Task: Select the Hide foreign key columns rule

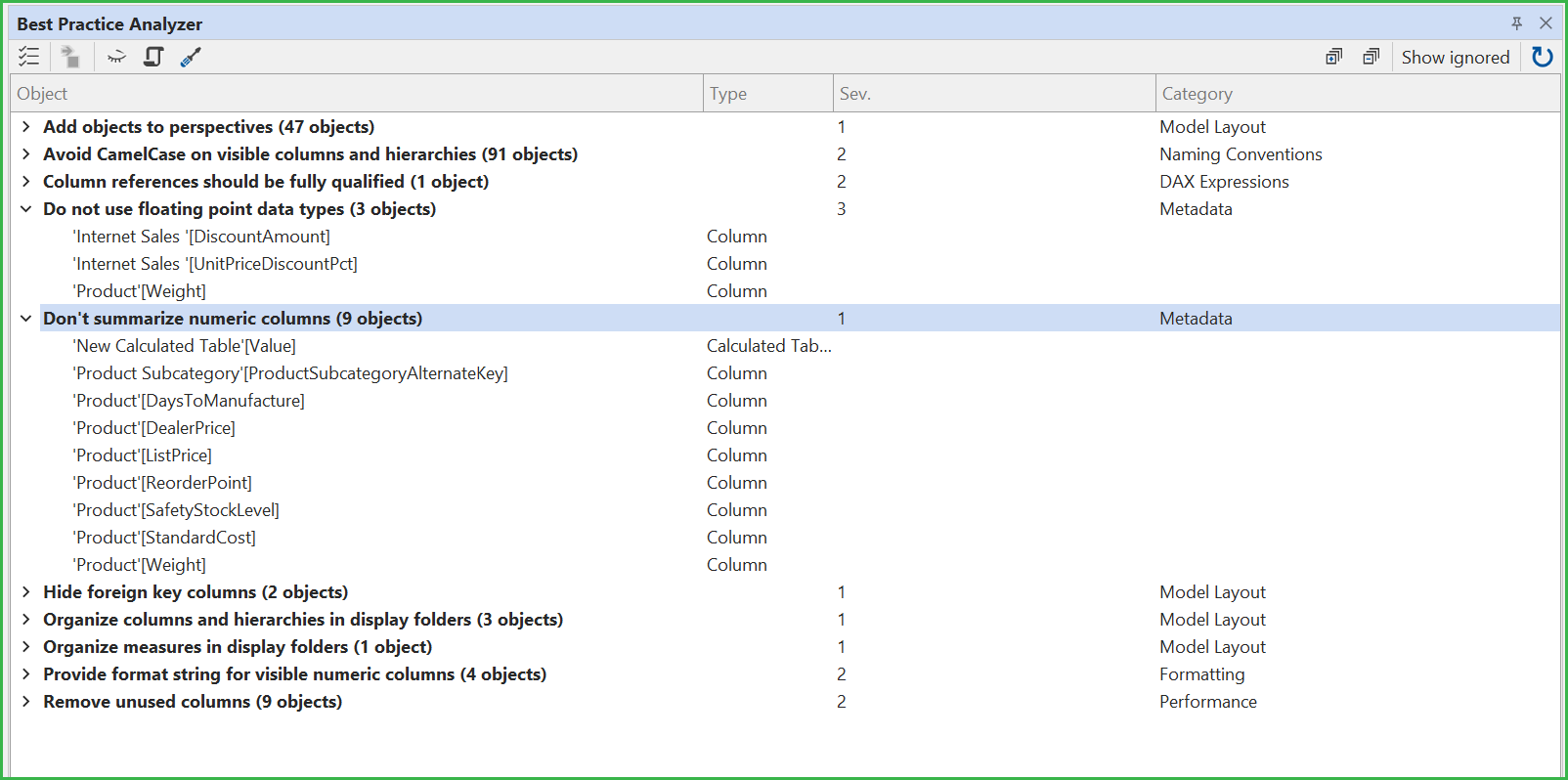Action: tap(196, 592)
